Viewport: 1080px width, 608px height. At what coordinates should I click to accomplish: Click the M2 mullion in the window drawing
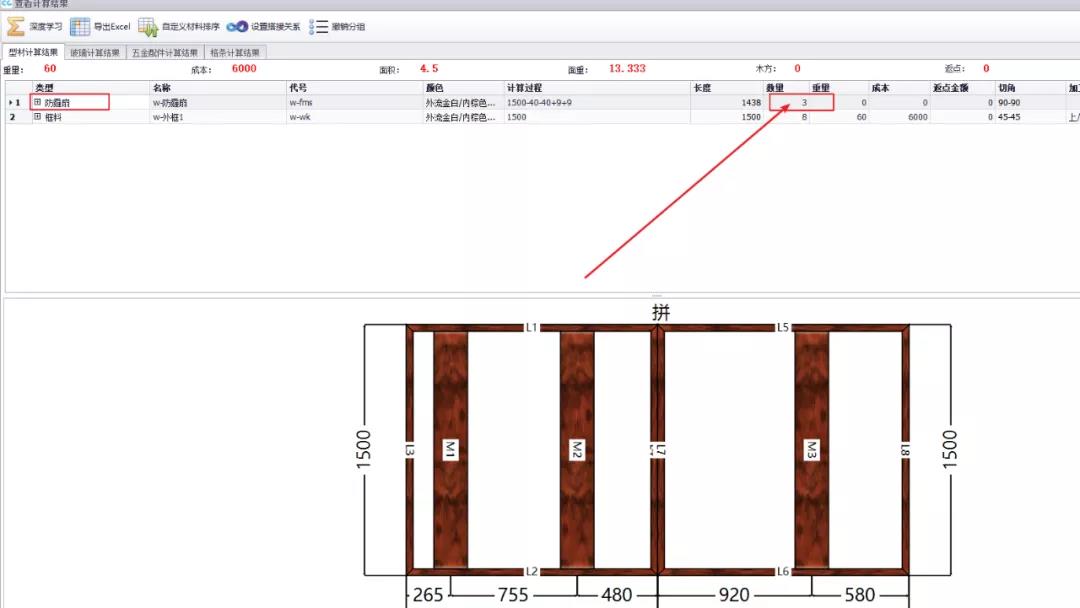[x=577, y=450]
